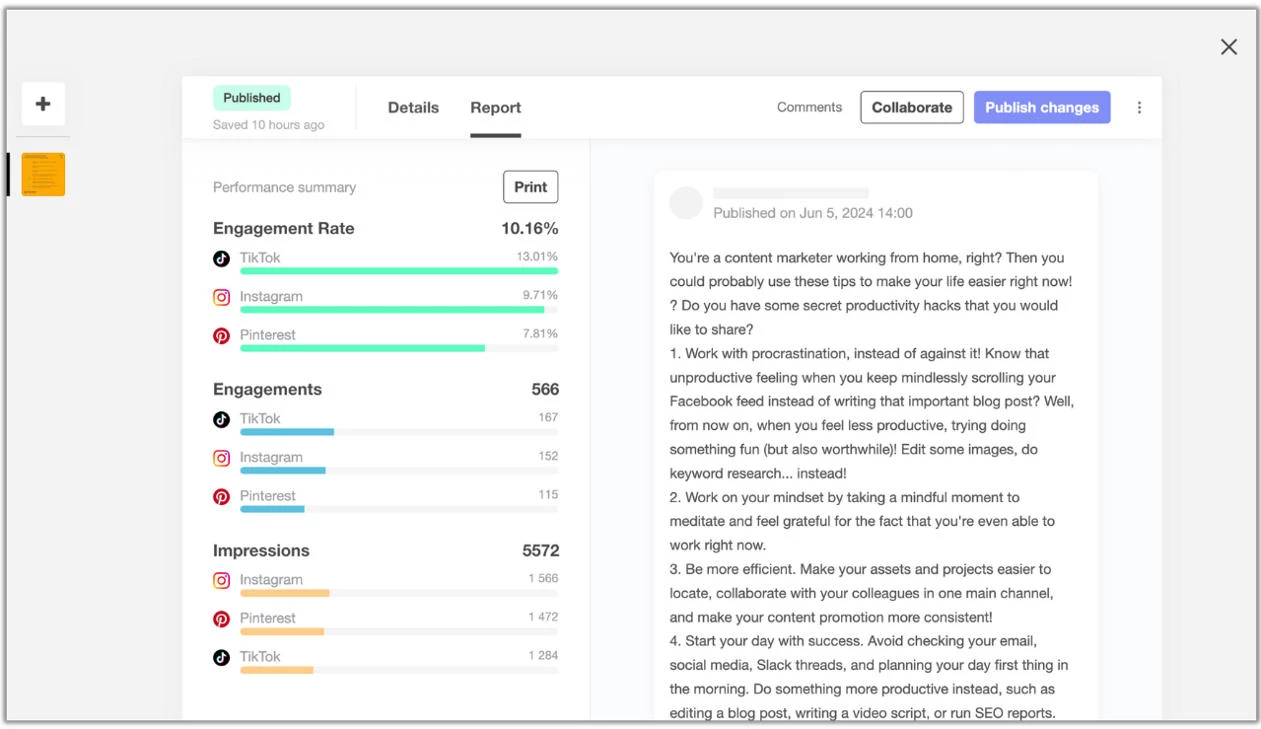Click the post body text preview
The height and width of the screenshot is (729, 1261).
coord(872,485)
